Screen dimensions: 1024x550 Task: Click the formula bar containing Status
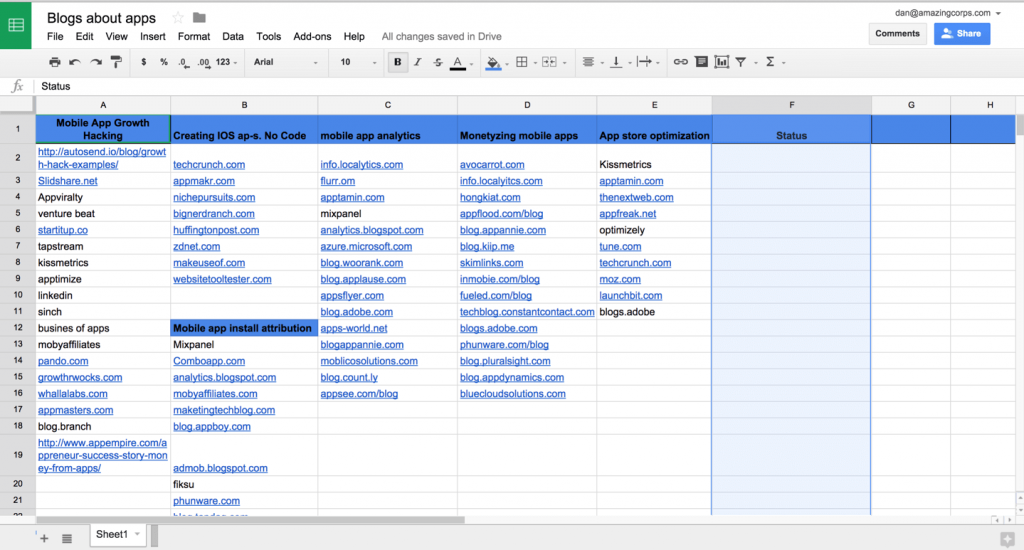[x=529, y=86]
